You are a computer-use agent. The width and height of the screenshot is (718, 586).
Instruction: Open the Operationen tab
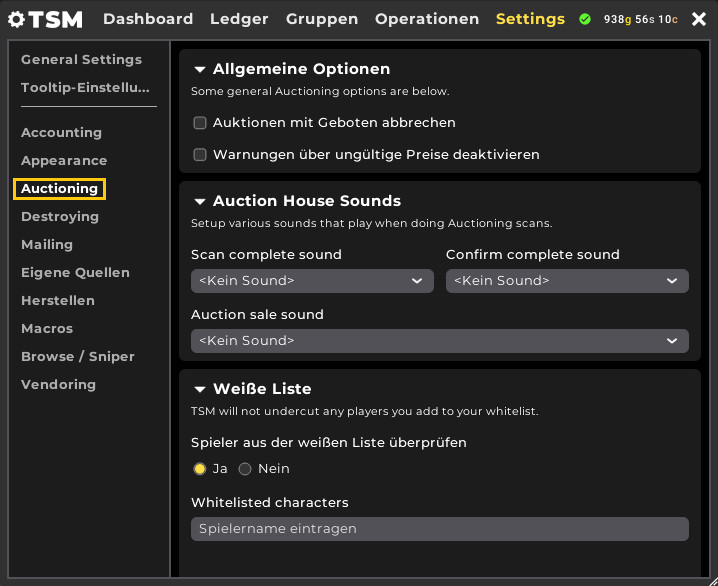[427, 19]
